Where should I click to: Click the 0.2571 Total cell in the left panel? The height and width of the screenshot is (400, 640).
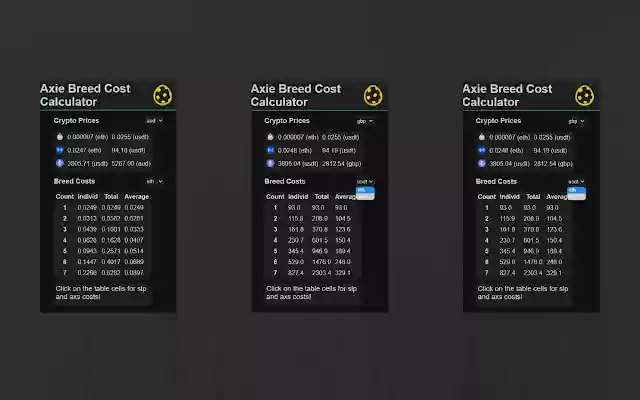[111, 251]
